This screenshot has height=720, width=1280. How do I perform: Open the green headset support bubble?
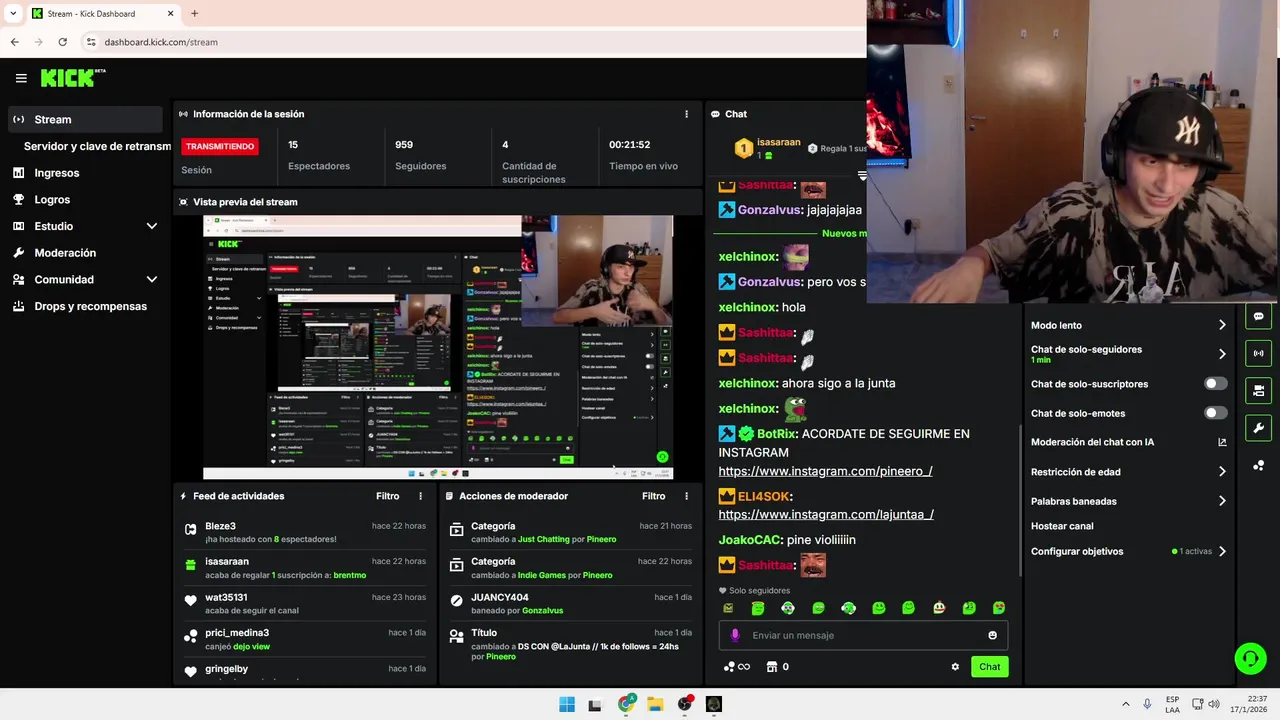click(1250, 659)
